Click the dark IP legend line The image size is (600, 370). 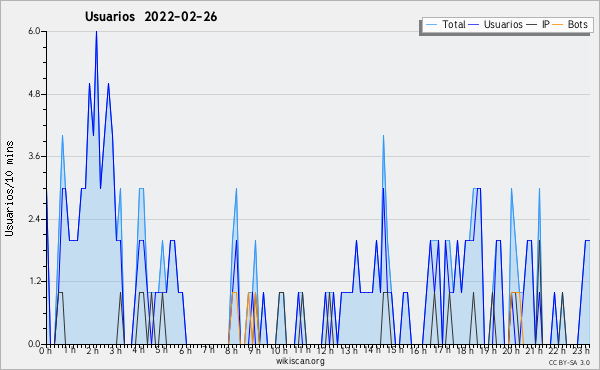(532, 25)
